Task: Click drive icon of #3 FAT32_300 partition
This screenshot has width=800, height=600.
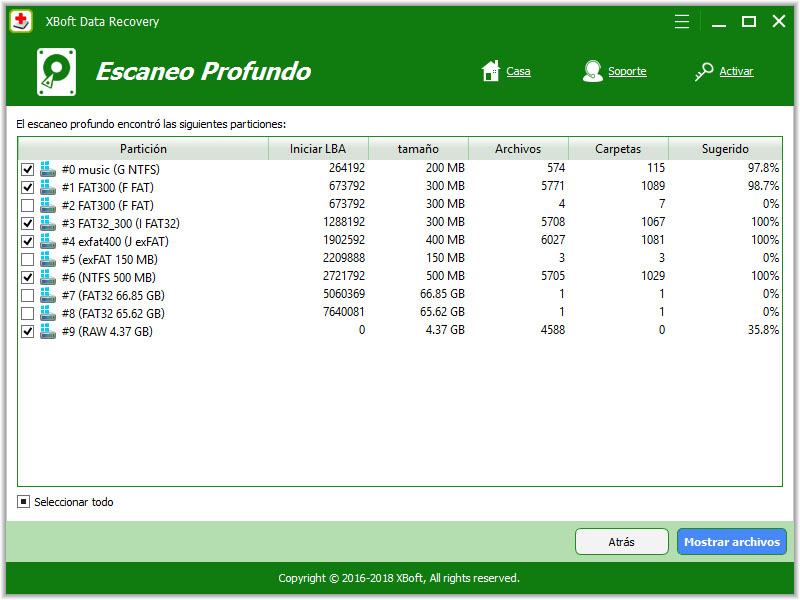Action: [x=47, y=223]
